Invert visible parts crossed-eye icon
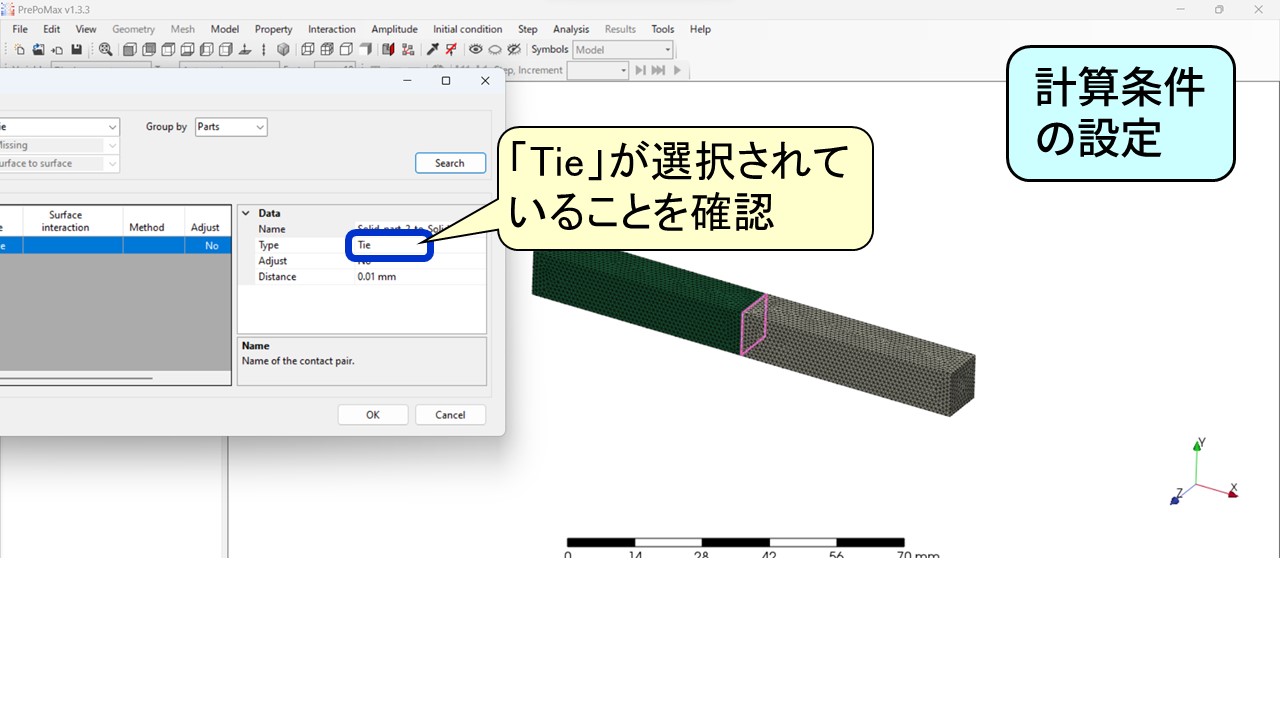The width and height of the screenshot is (1280, 720). point(514,49)
